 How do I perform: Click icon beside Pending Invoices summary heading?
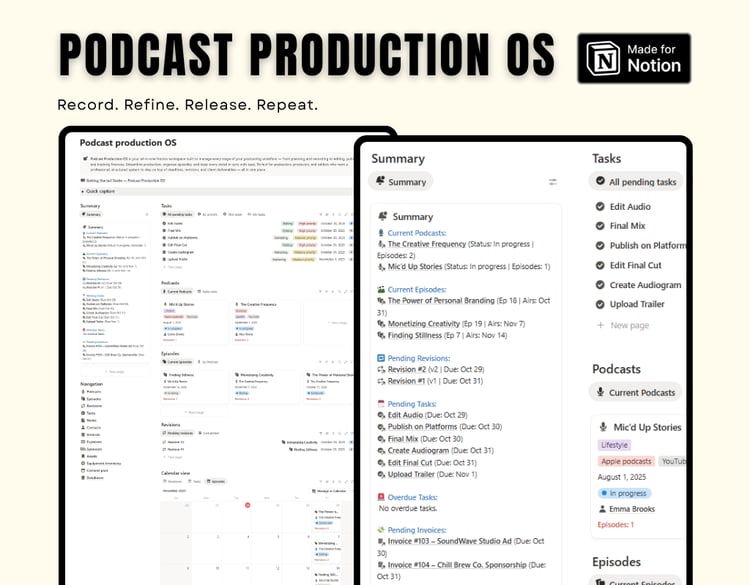381,530
